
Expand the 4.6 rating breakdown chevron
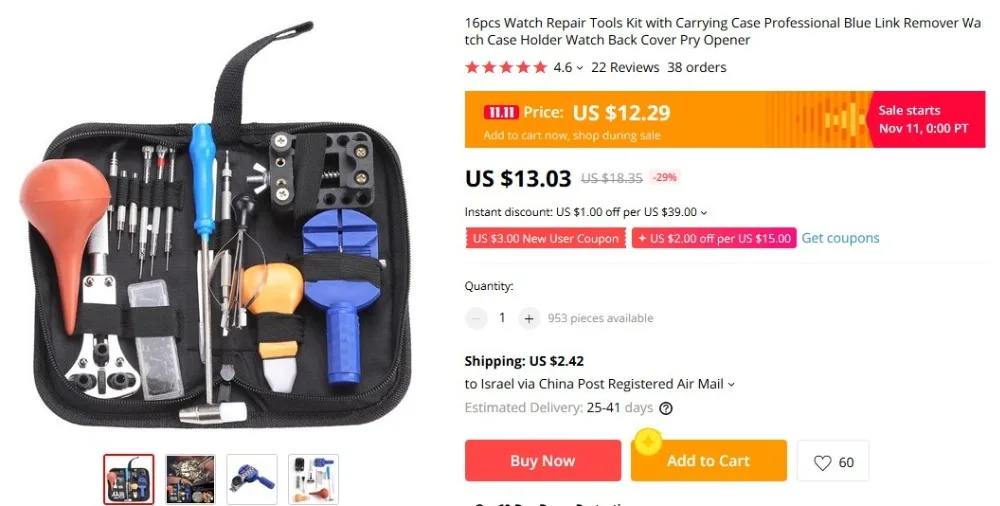point(580,68)
